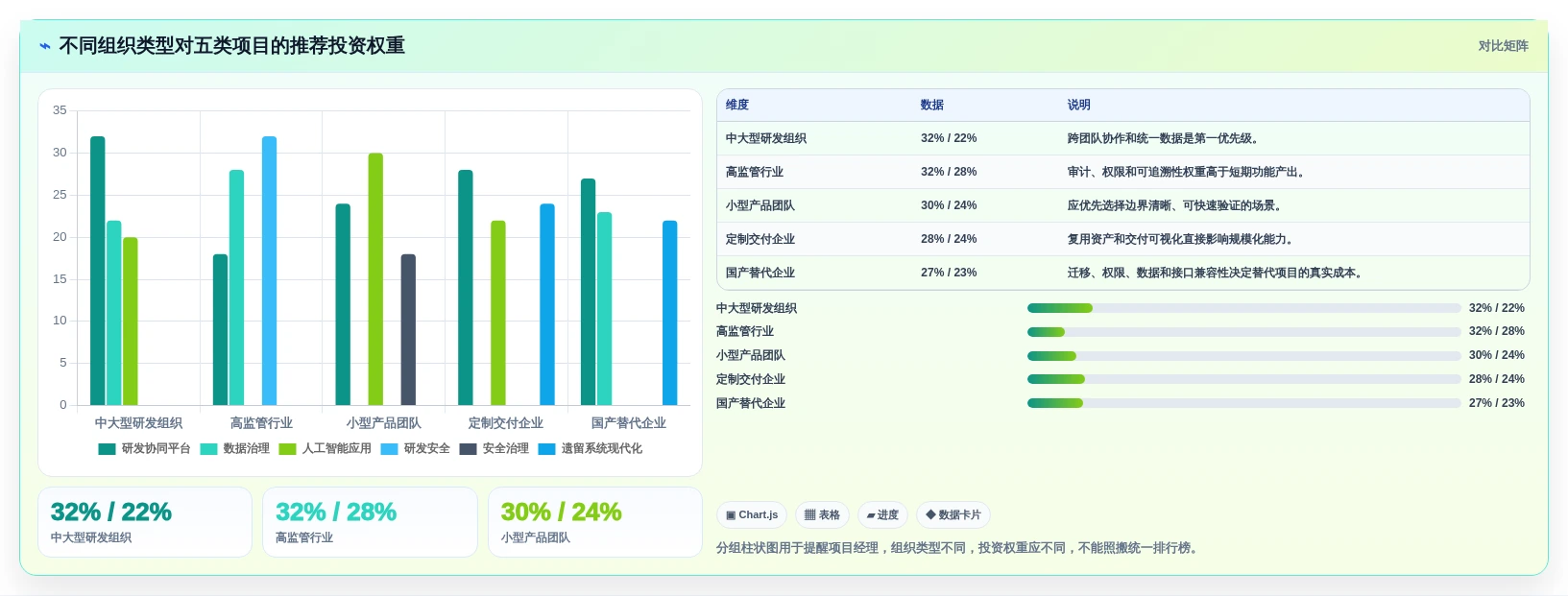Viewport: 1568px width, 596px height.
Task: Click 国产替代企业 progress bar
Action: [x=1243, y=403]
